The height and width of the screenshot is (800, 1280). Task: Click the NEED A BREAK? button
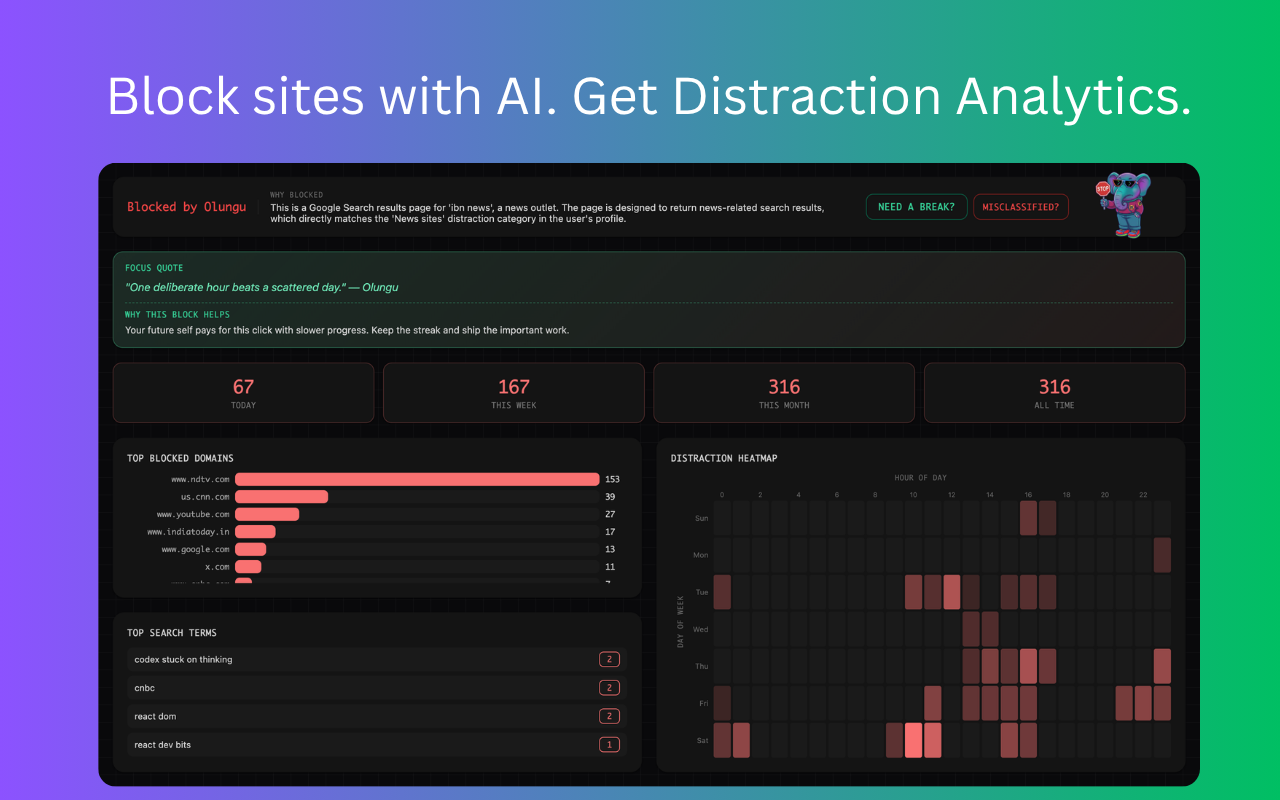(916, 207)
